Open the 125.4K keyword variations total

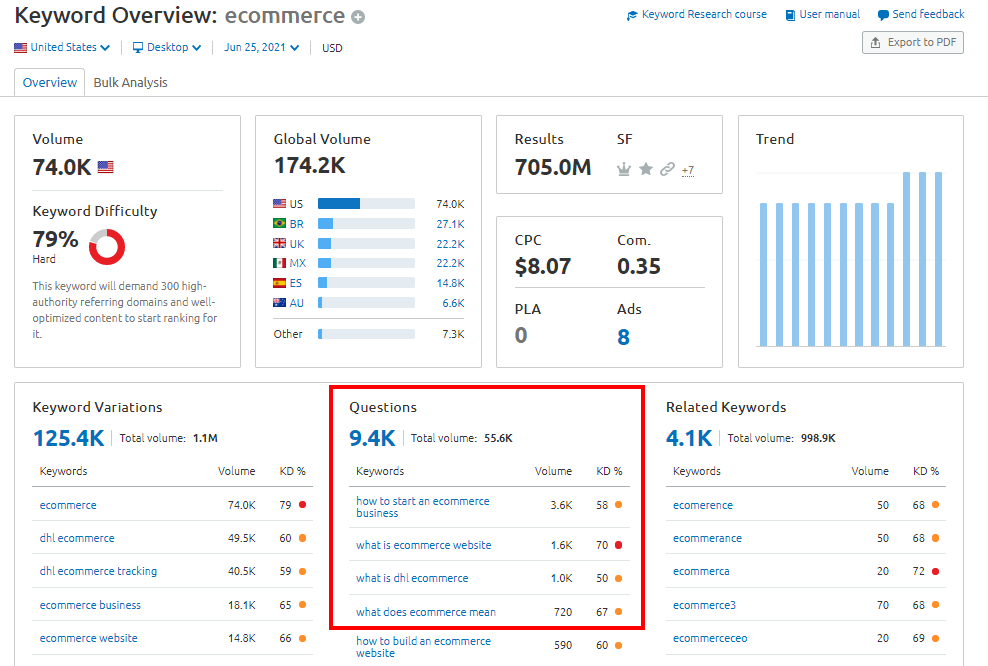coord(68,437)
